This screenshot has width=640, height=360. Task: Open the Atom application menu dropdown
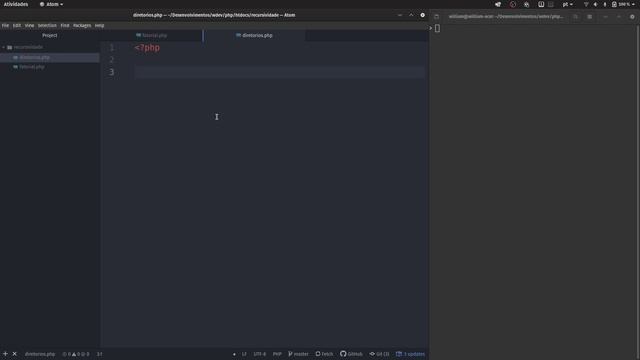[51, 4]
